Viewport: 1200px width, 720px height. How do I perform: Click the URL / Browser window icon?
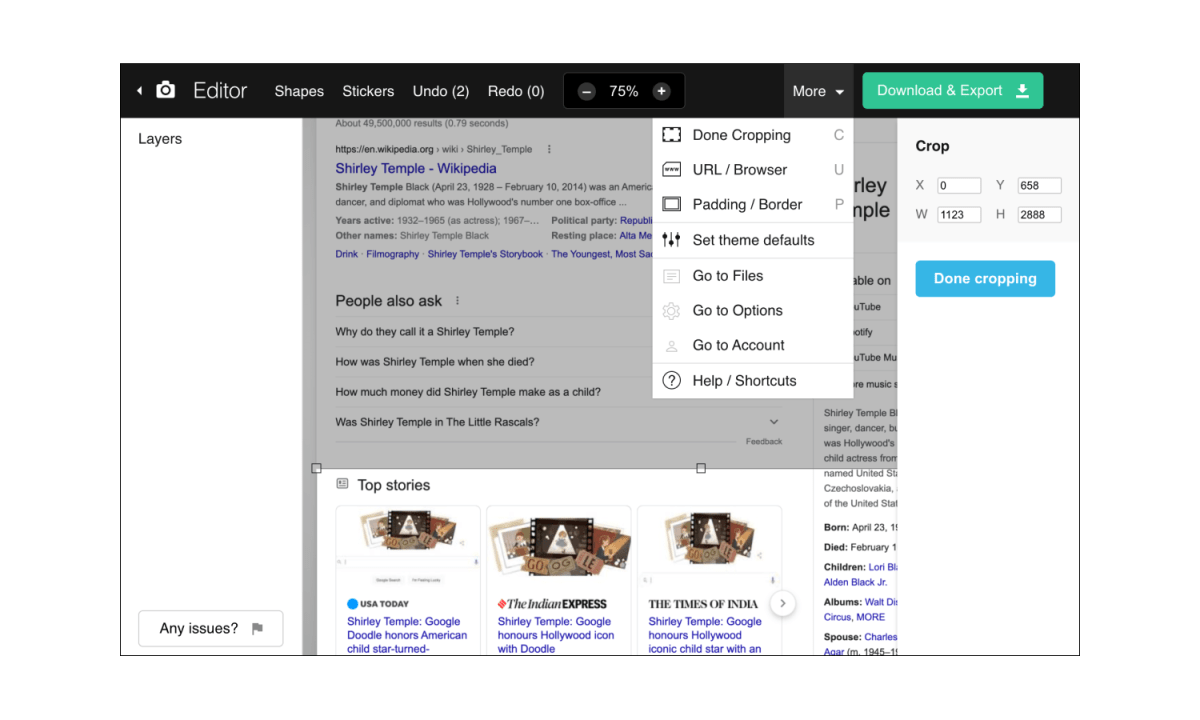click(672, 170)
